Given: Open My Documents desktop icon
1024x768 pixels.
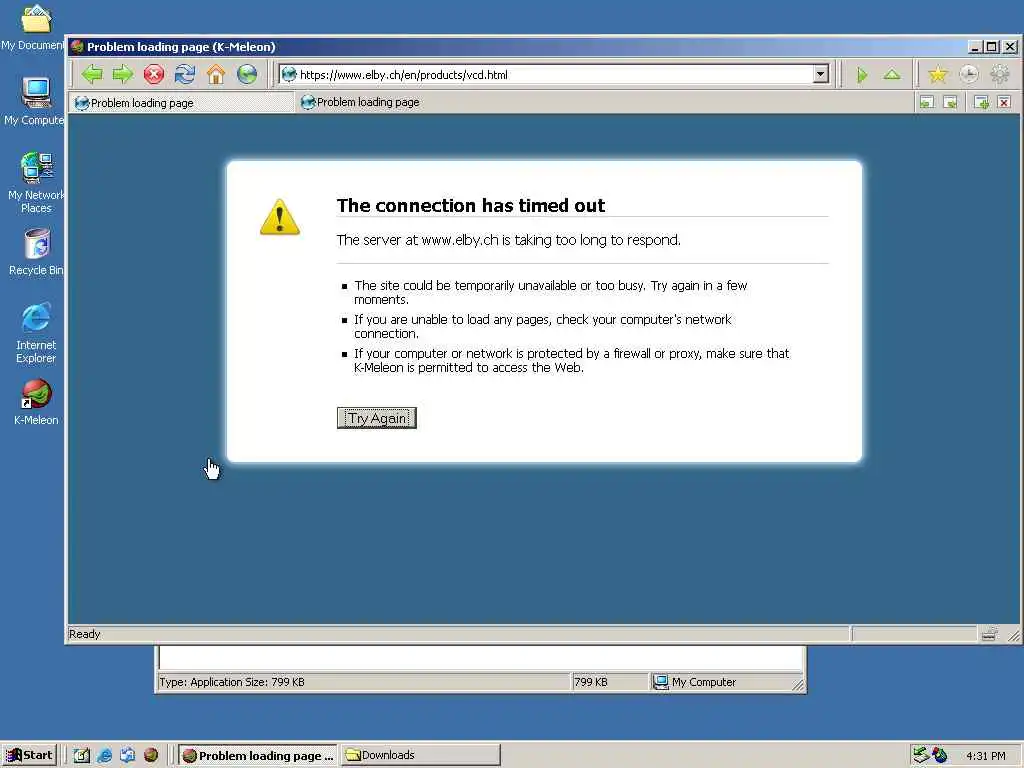Looking at the screenshot, I should click(x=35, y=27).
